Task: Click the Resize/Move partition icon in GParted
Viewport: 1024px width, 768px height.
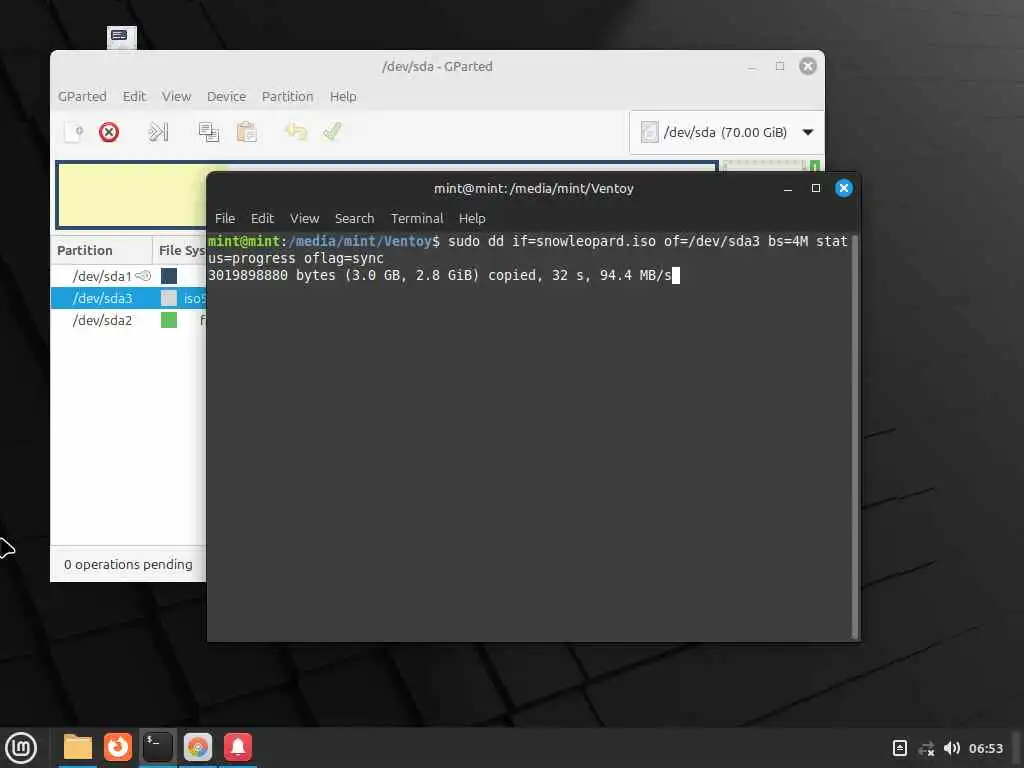Action: pyautogui.click(x=159, y=132)
